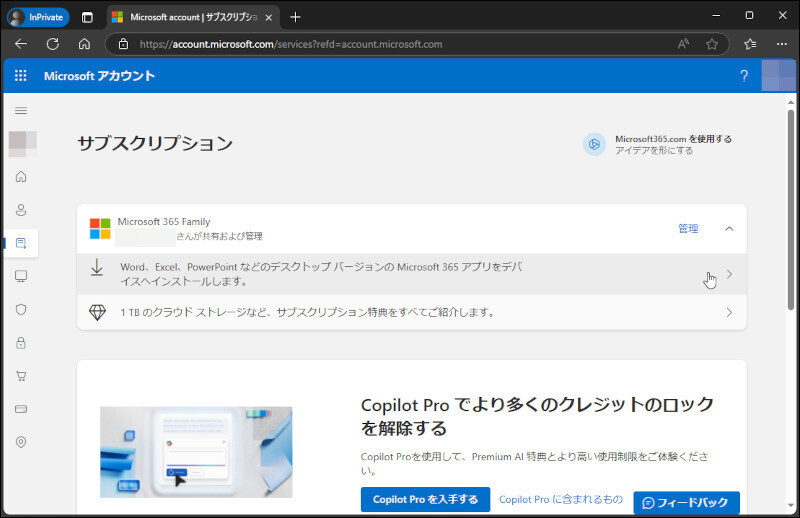Open the Order history cart icon
The image size is (800, 518).
click(x=21, y=376)
